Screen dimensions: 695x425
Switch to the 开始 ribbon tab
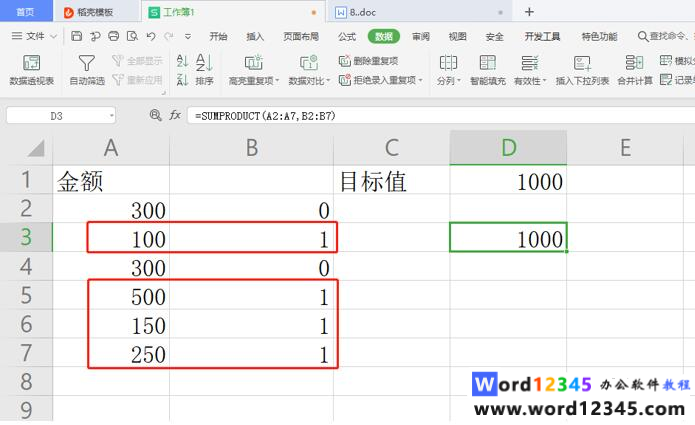click(218, 36)
